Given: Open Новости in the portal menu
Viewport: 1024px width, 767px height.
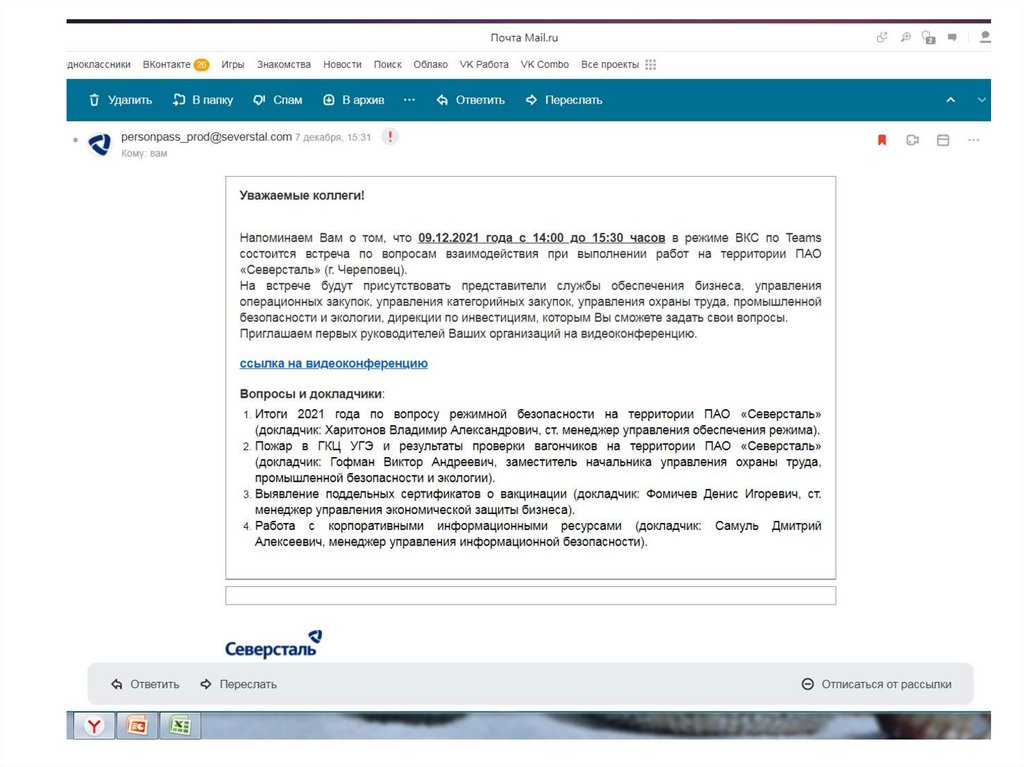Looking at the screenshot, I should click(342, 65).
